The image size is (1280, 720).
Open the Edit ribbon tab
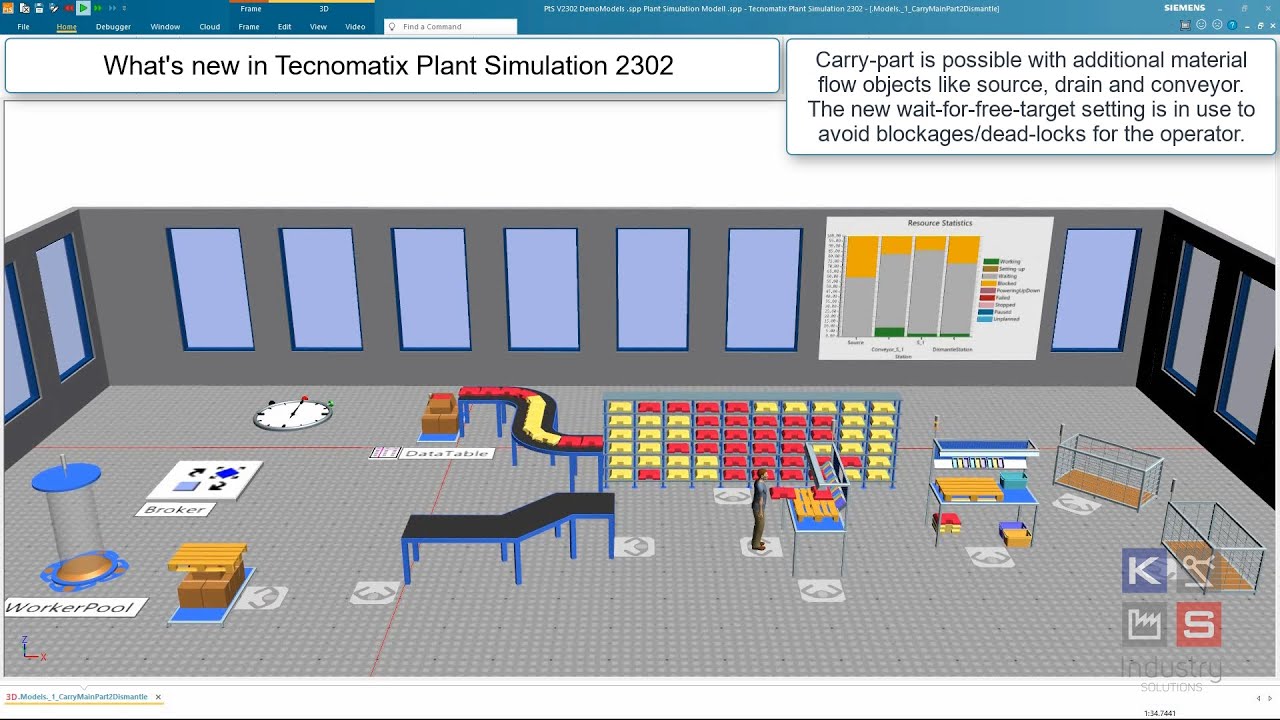(x=285, y=27)
